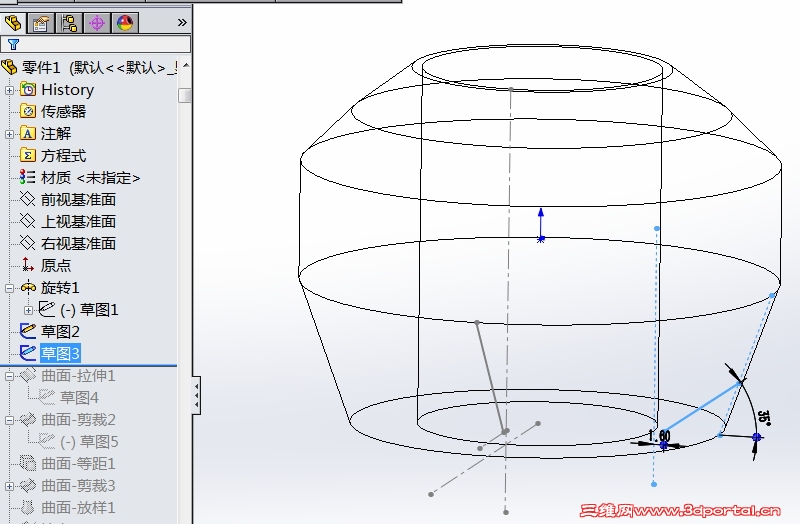Select the 曲面-拉伸1 surface extrude icon
Screen dimensions: 800x524
coord(28,376)
